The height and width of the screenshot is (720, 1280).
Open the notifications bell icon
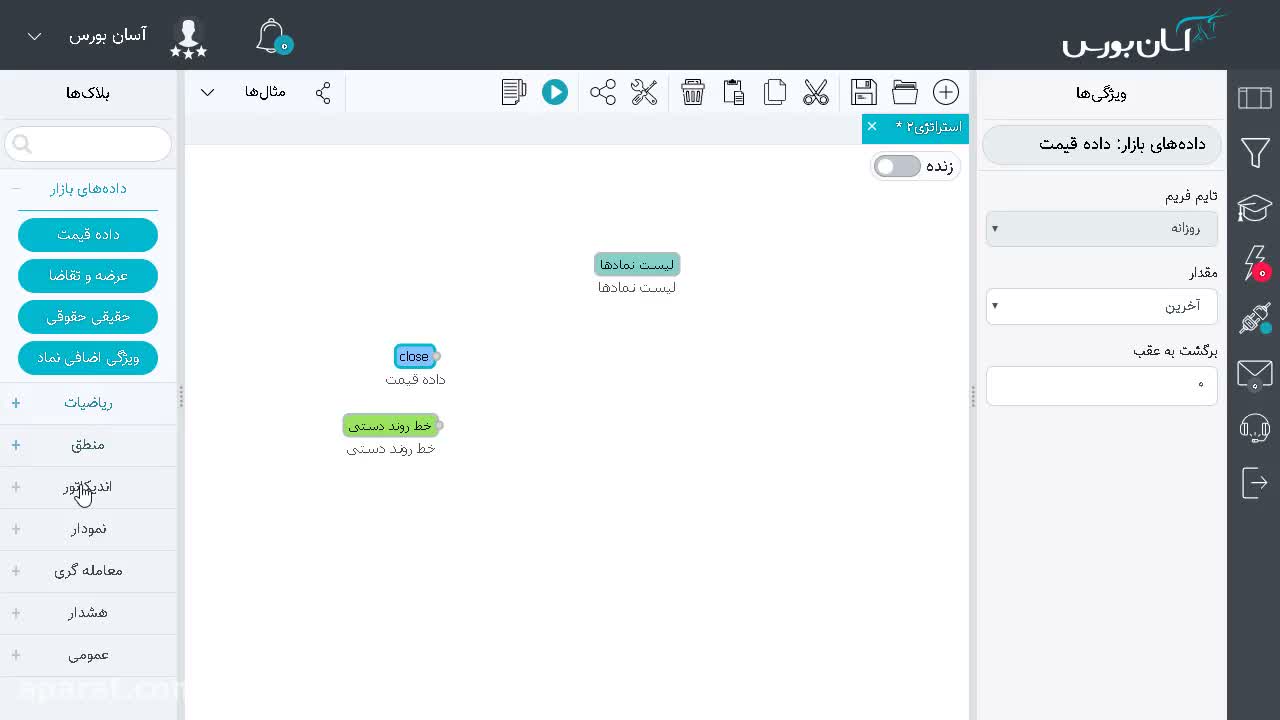272,36
